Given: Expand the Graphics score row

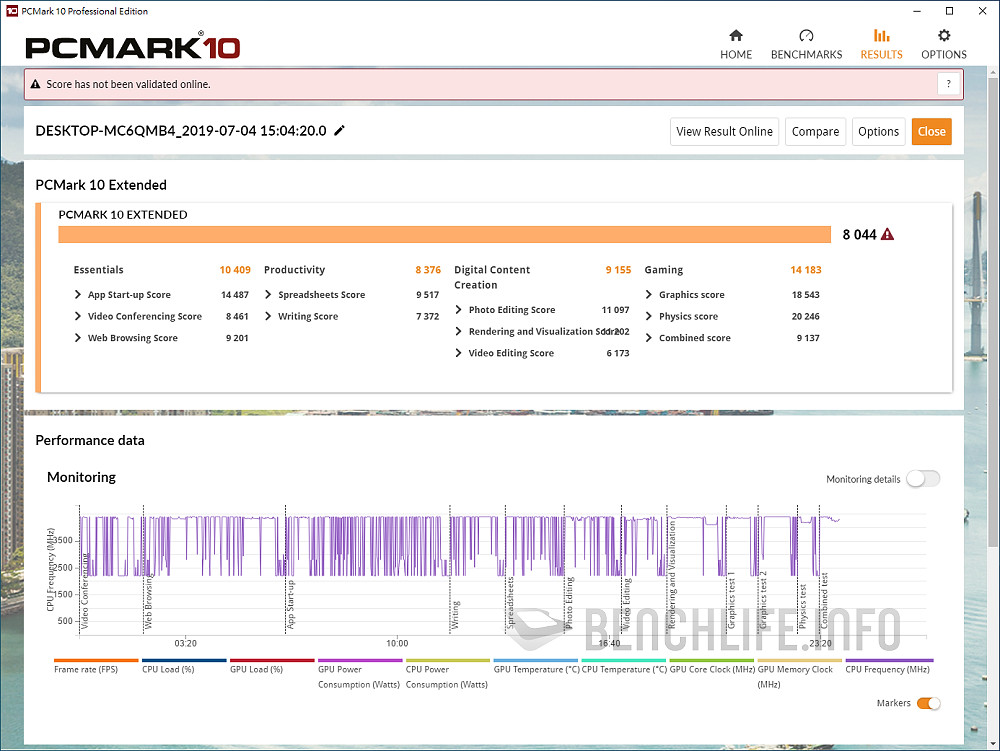Looking at the screenshot, I should coord(650,295).
